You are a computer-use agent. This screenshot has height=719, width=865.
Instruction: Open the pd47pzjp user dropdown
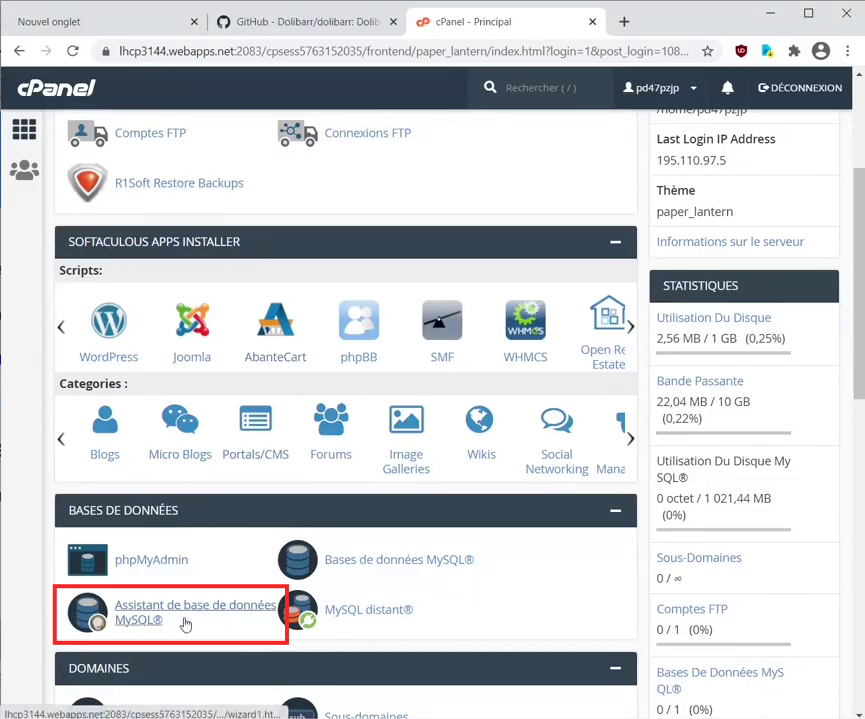coord(660,88)
